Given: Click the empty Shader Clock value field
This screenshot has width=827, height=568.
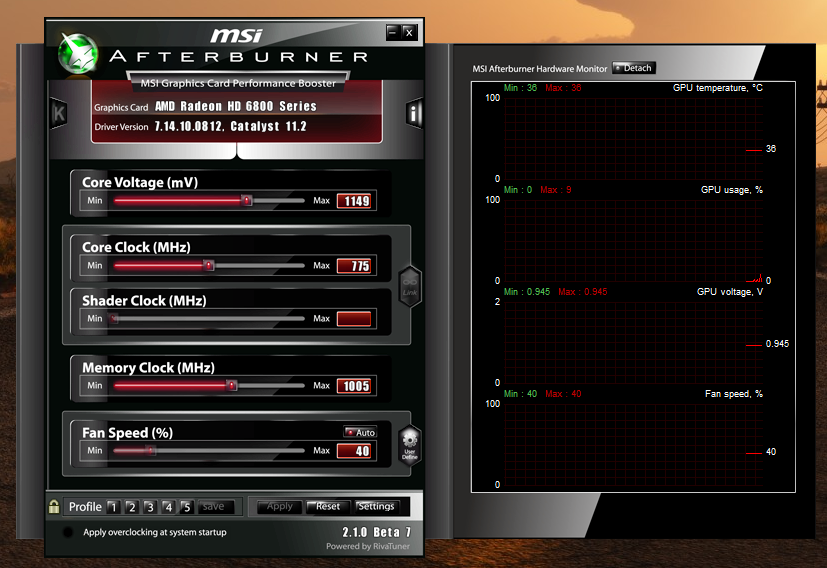Looking at the screenshot, I should 354,319.
